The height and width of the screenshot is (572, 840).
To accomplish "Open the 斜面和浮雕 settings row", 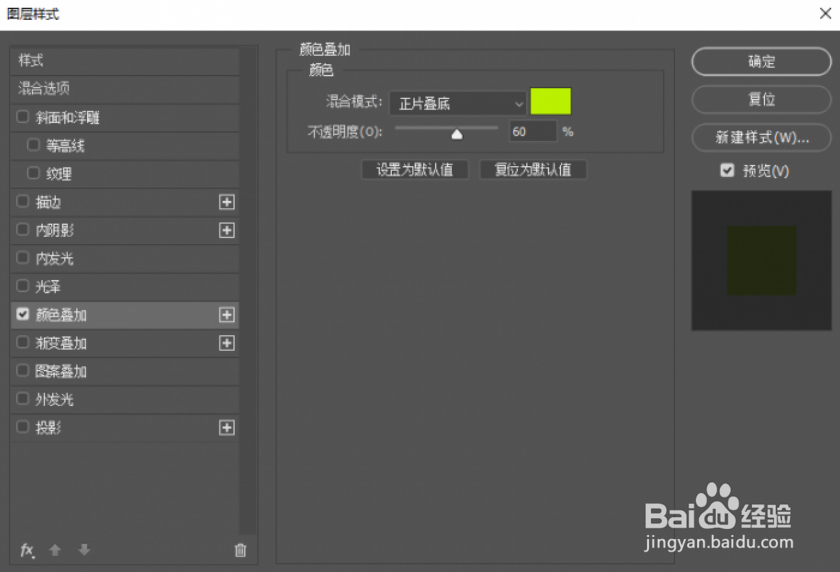I will click(124, 117).
